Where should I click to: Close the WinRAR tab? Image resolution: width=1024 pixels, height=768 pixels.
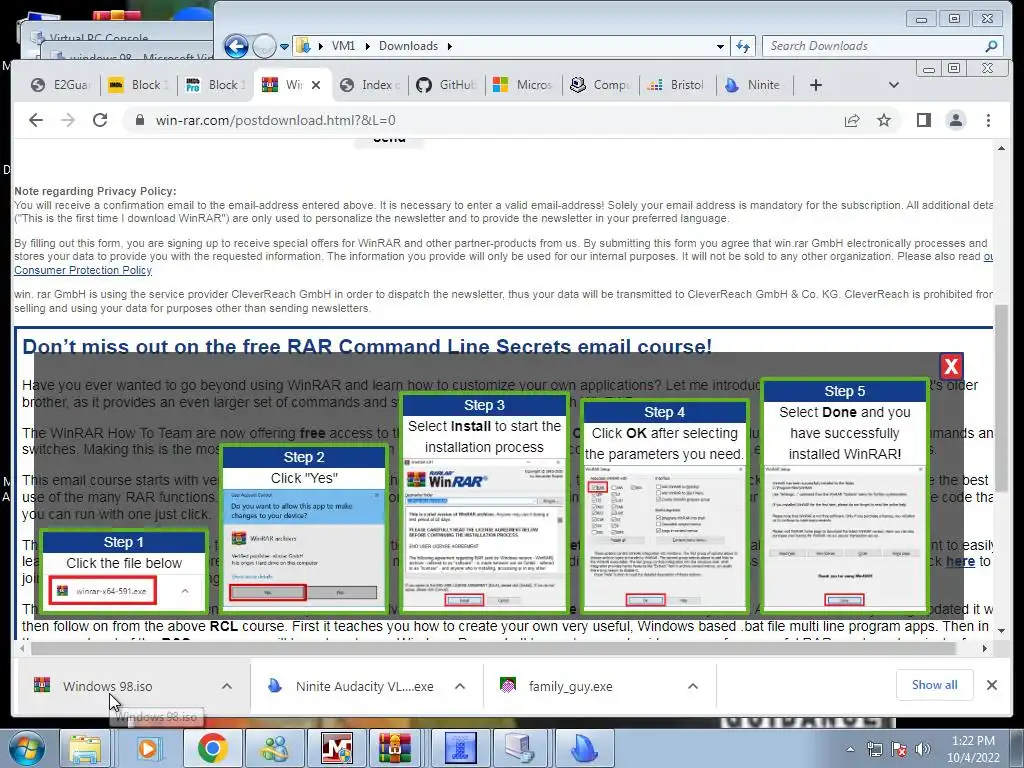tap(316, 85)
